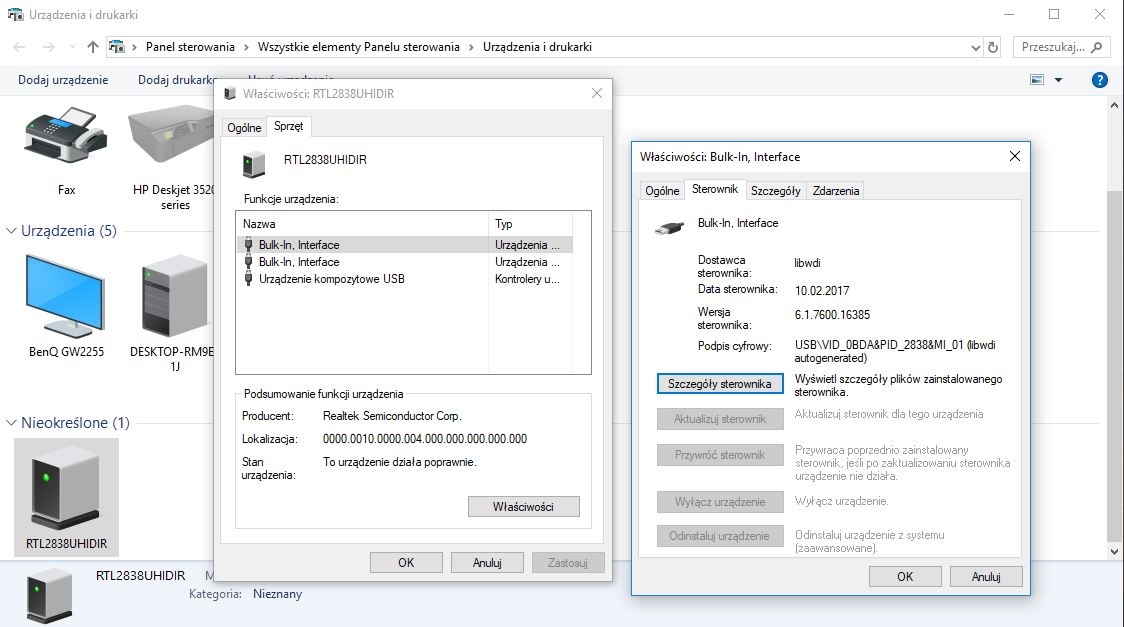The image size is (1124, 627).
Task: Select the second unhighlighted Bulk-In, Interface row
Action: pyautogui.click(x=404, y=262)
